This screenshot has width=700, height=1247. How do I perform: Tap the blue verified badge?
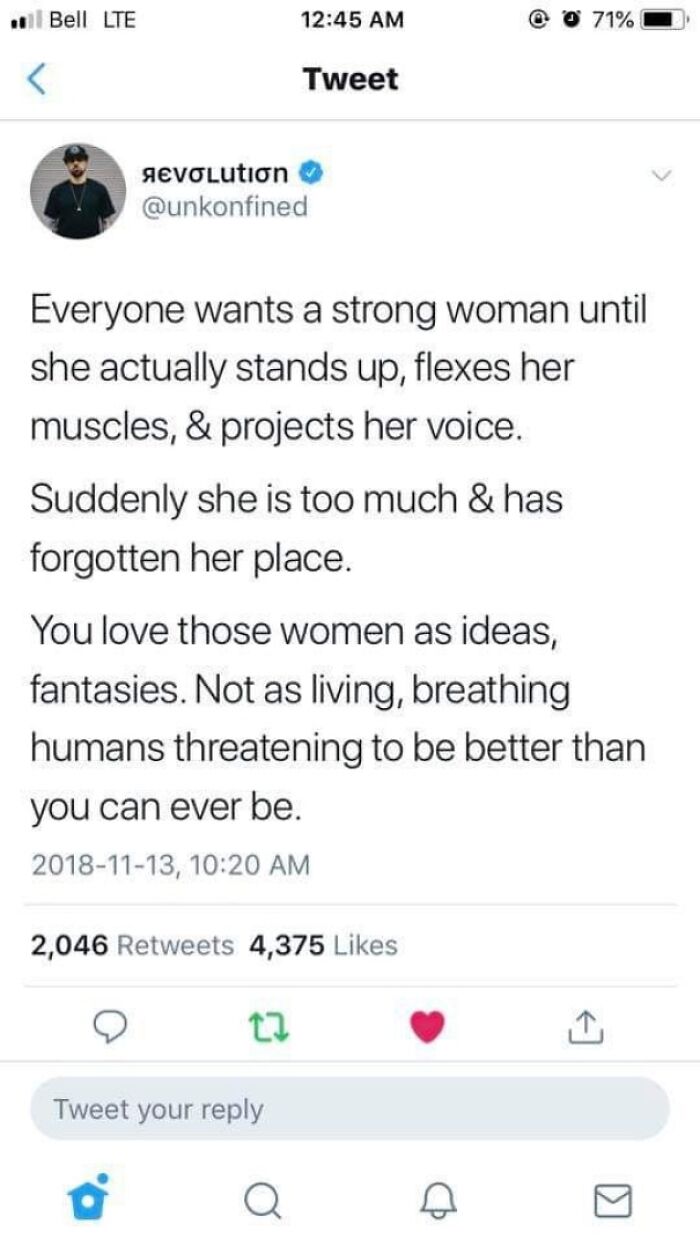[x=312, y=171]
